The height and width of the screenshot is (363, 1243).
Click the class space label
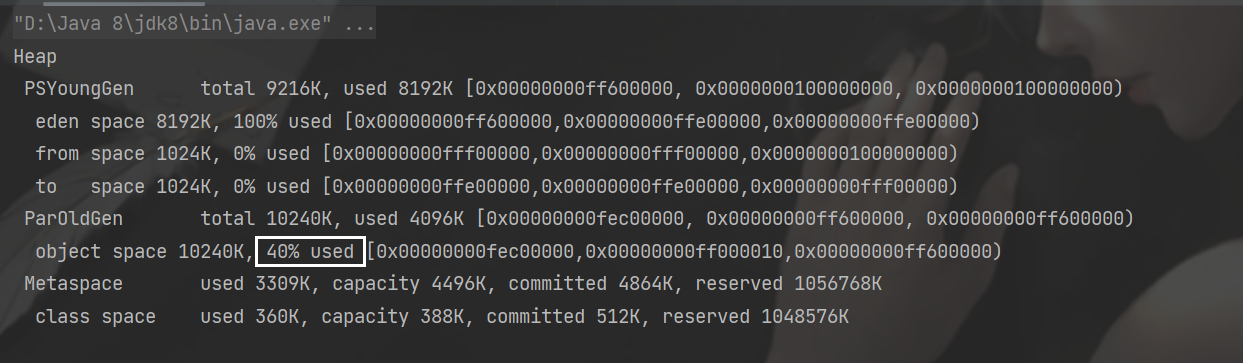96,316
